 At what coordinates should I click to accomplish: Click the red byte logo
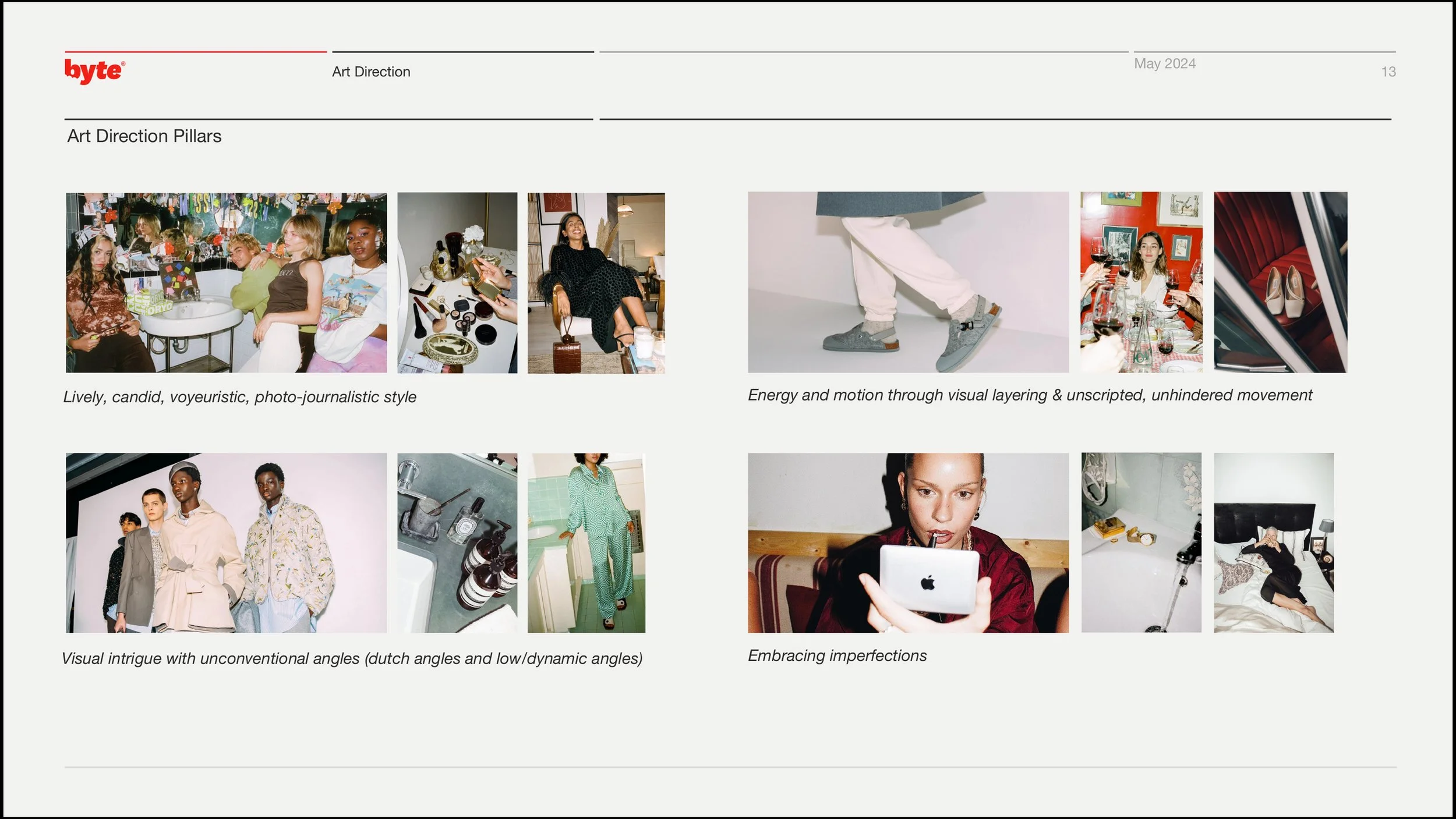click(94, 72)
